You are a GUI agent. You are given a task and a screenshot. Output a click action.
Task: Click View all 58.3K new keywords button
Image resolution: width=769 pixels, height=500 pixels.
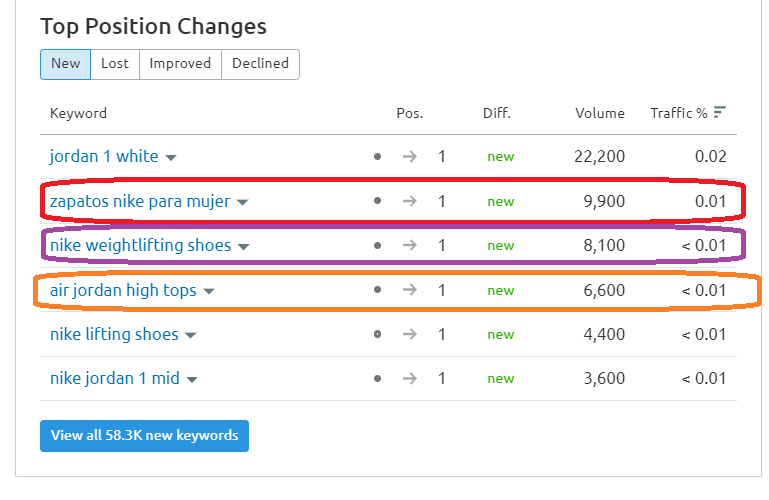click(x=144, y=436)
